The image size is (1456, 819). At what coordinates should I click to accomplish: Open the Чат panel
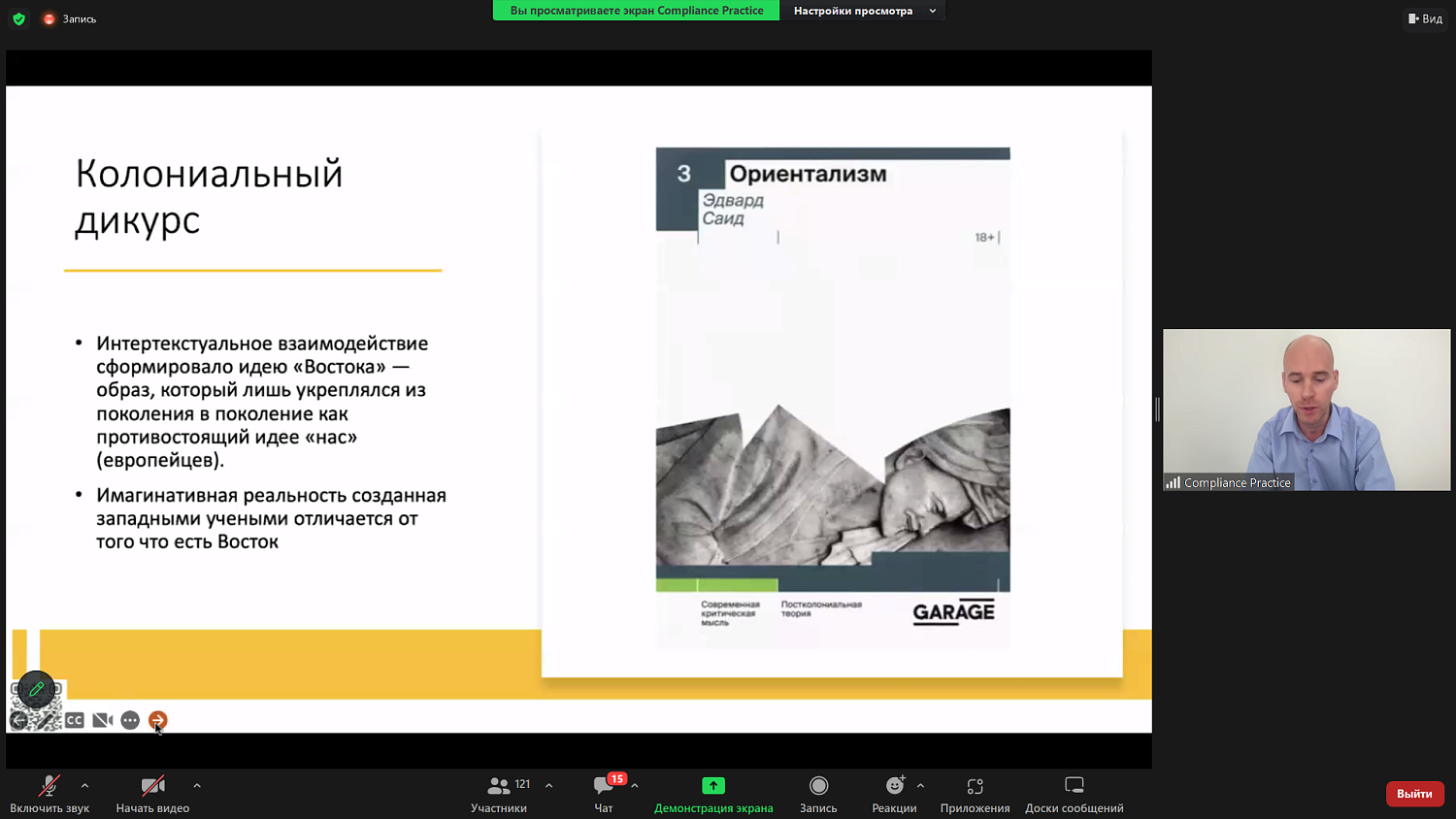point(604,794)
